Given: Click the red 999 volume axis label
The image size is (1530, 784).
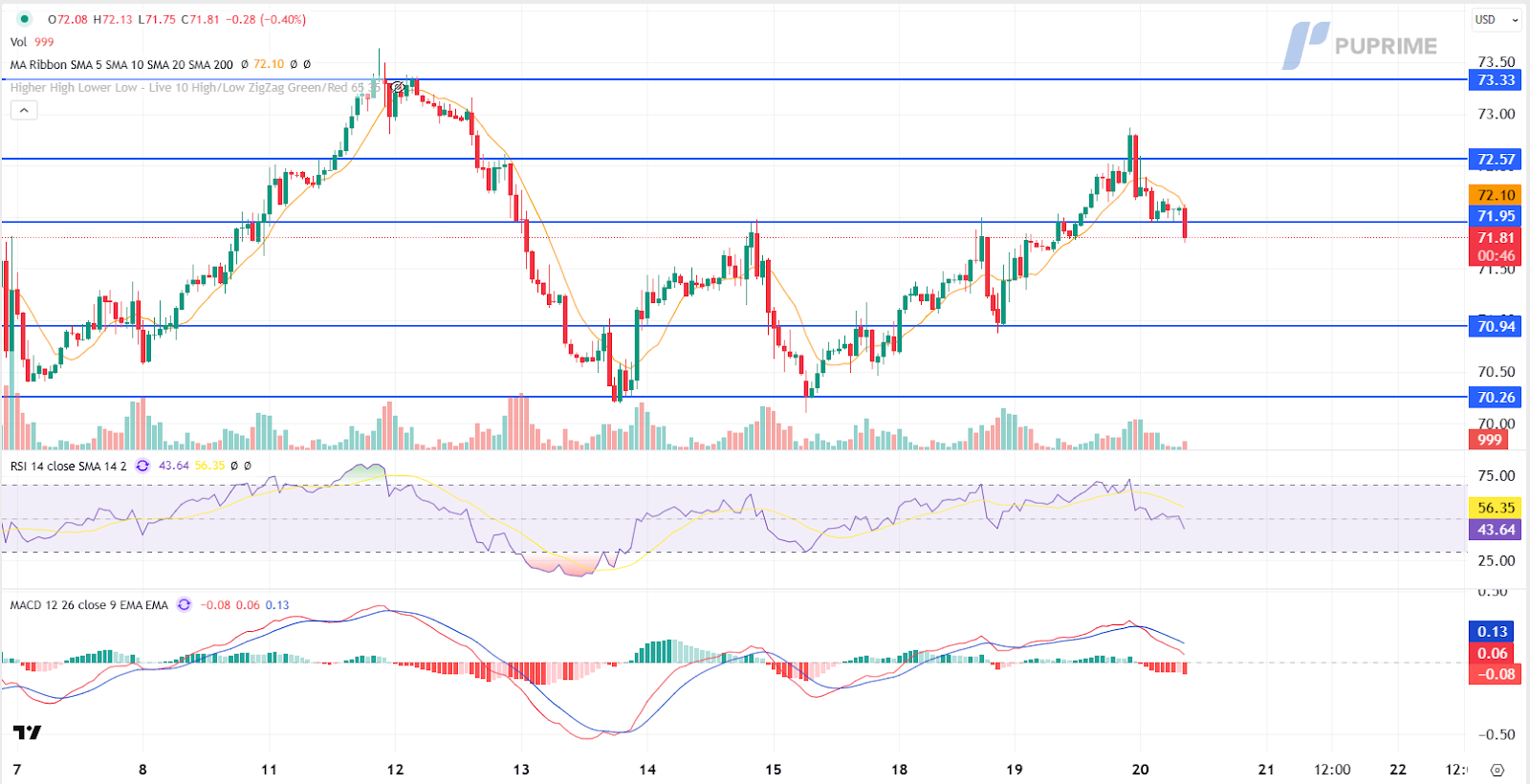Looking at the screenshot, I should point(1489,440).
